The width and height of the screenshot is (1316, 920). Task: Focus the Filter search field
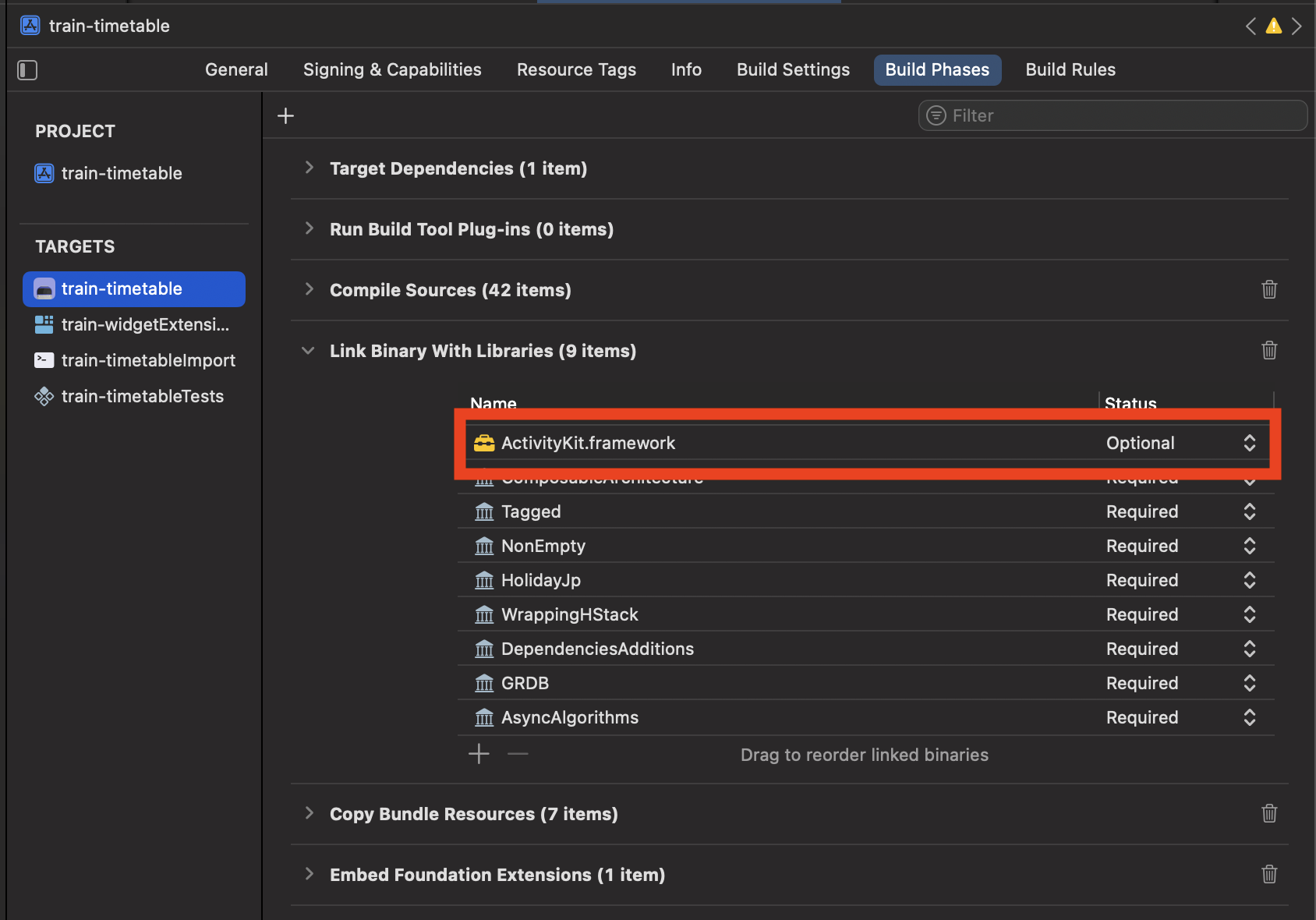coord(1113,115)
